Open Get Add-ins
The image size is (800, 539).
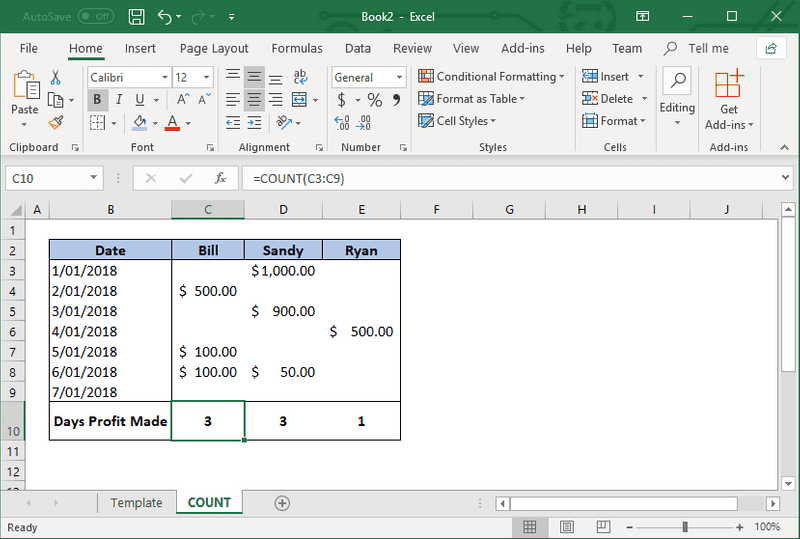click(x=729, y=100)
